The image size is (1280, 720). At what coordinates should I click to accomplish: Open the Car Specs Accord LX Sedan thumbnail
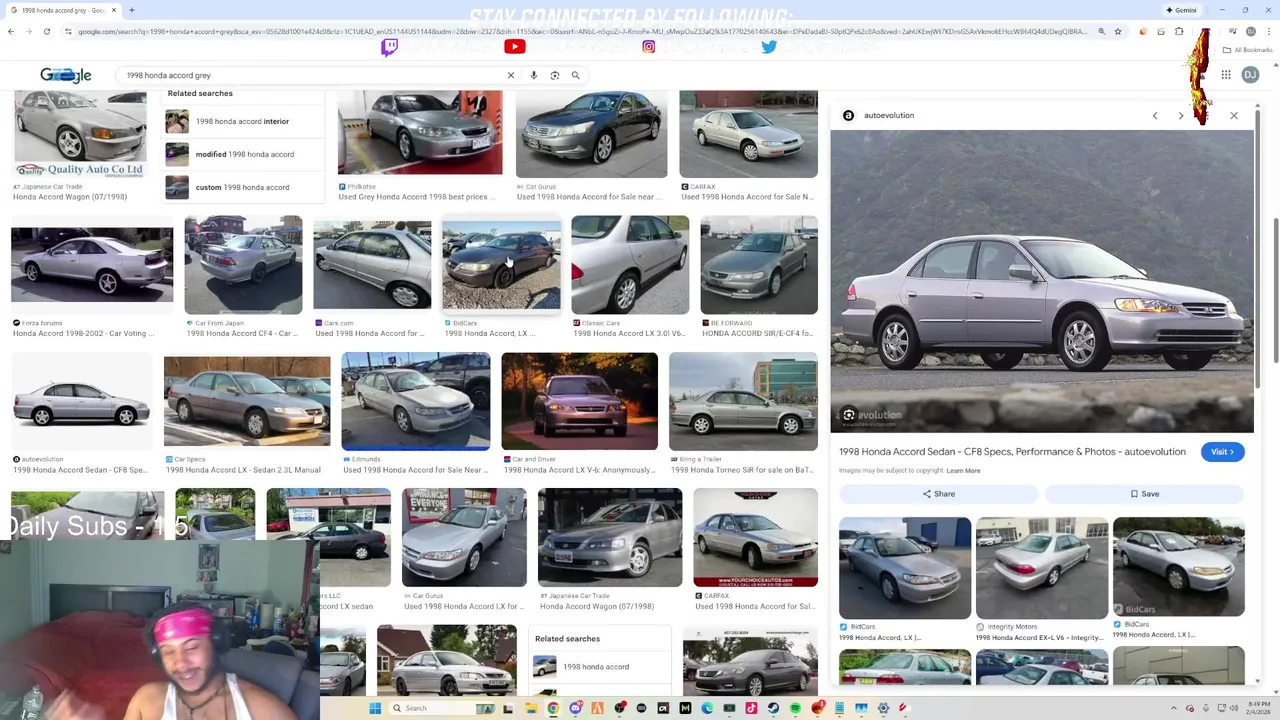[x=247, y=401]
